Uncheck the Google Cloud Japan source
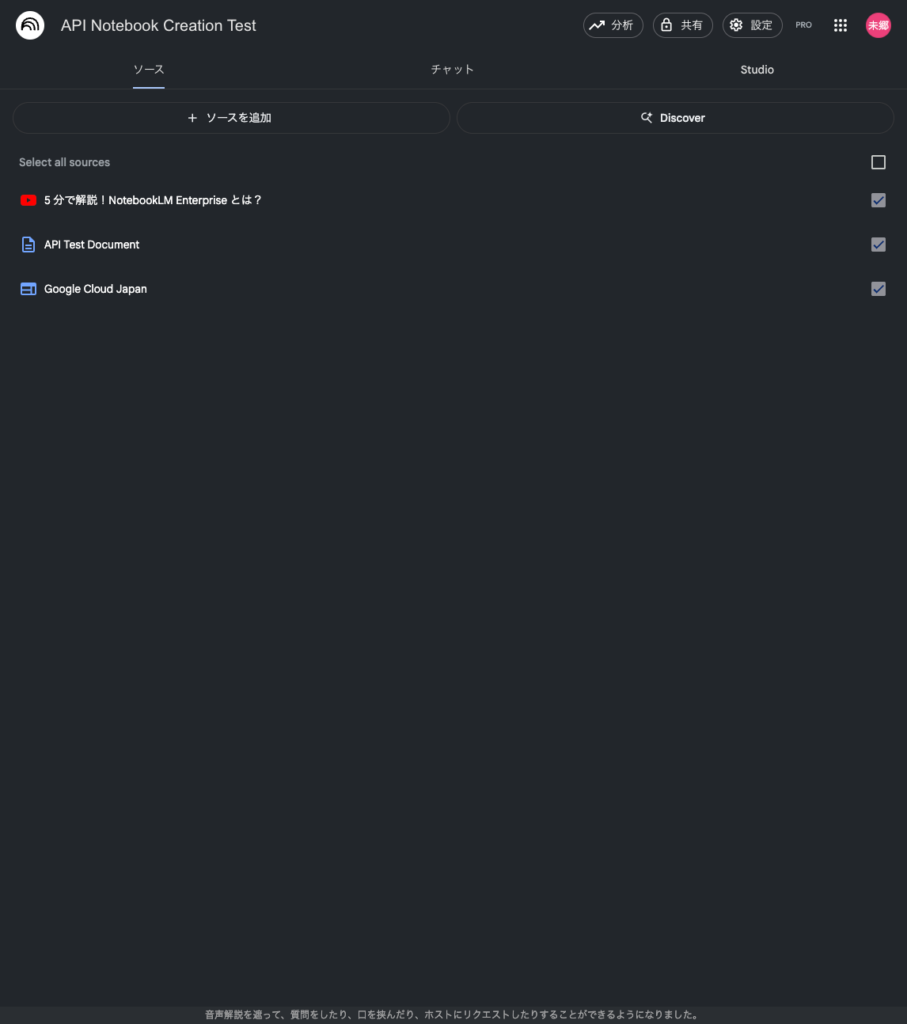This screenshot has width=907, height=1024. (x=878, y=288)
